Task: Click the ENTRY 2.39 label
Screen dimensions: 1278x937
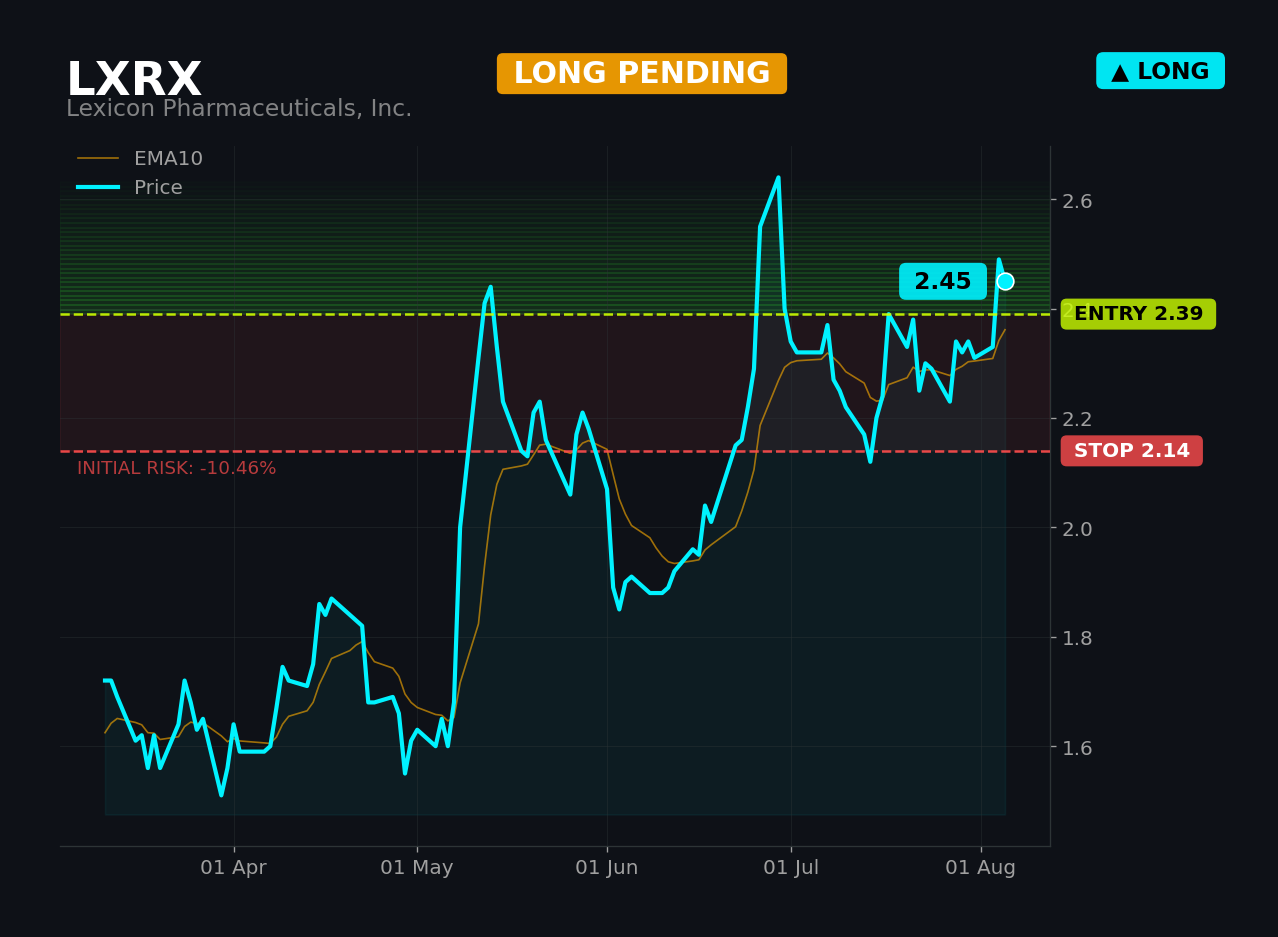Action: click(x=1138, y=314)
